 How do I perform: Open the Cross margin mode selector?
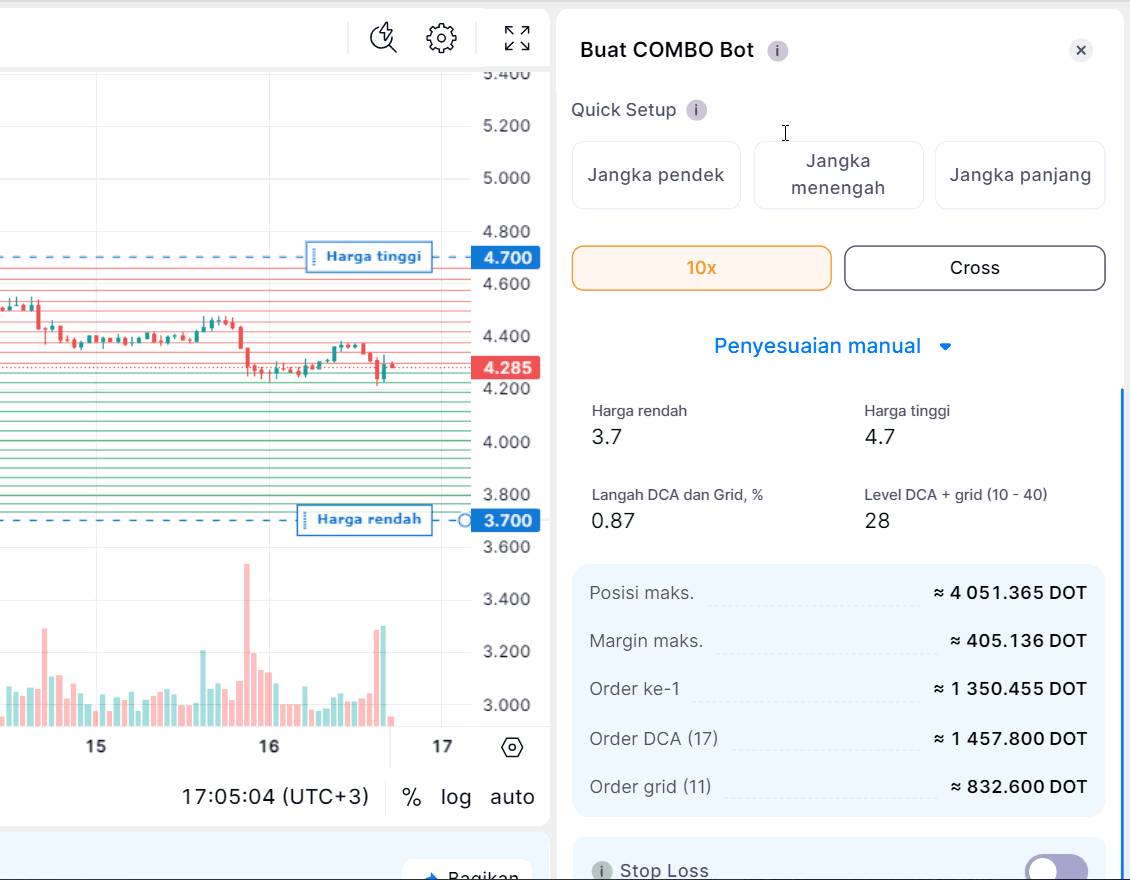coord(974,268)
